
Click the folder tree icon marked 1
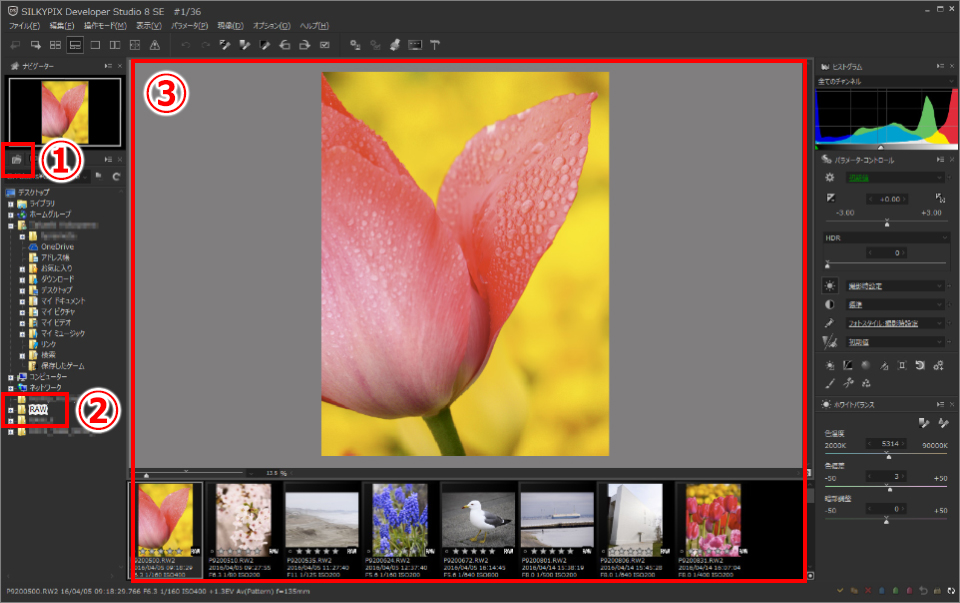pyautogui.click(x=17, y=159)
